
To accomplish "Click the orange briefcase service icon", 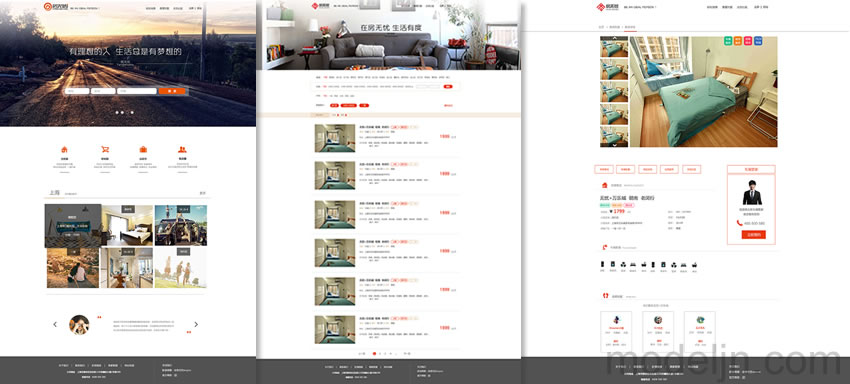I will click(x=143, y=150).
